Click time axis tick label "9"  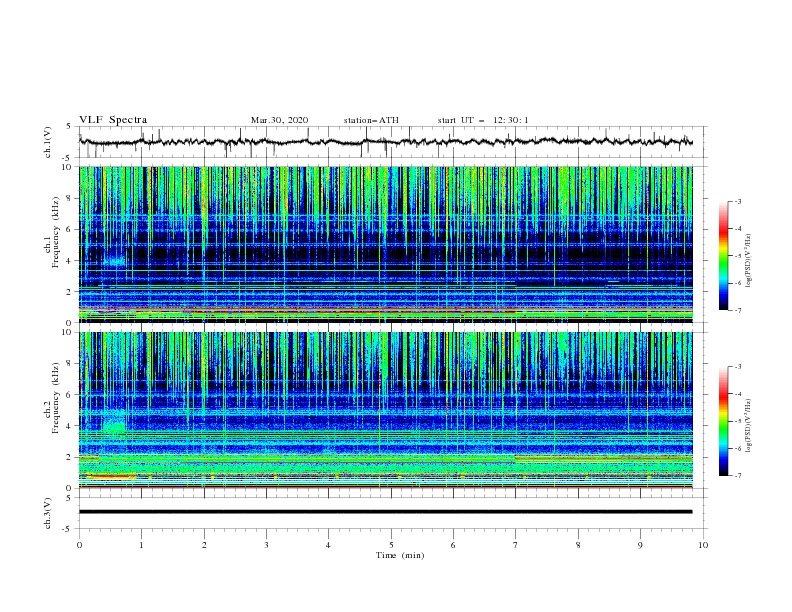point(640,545)
